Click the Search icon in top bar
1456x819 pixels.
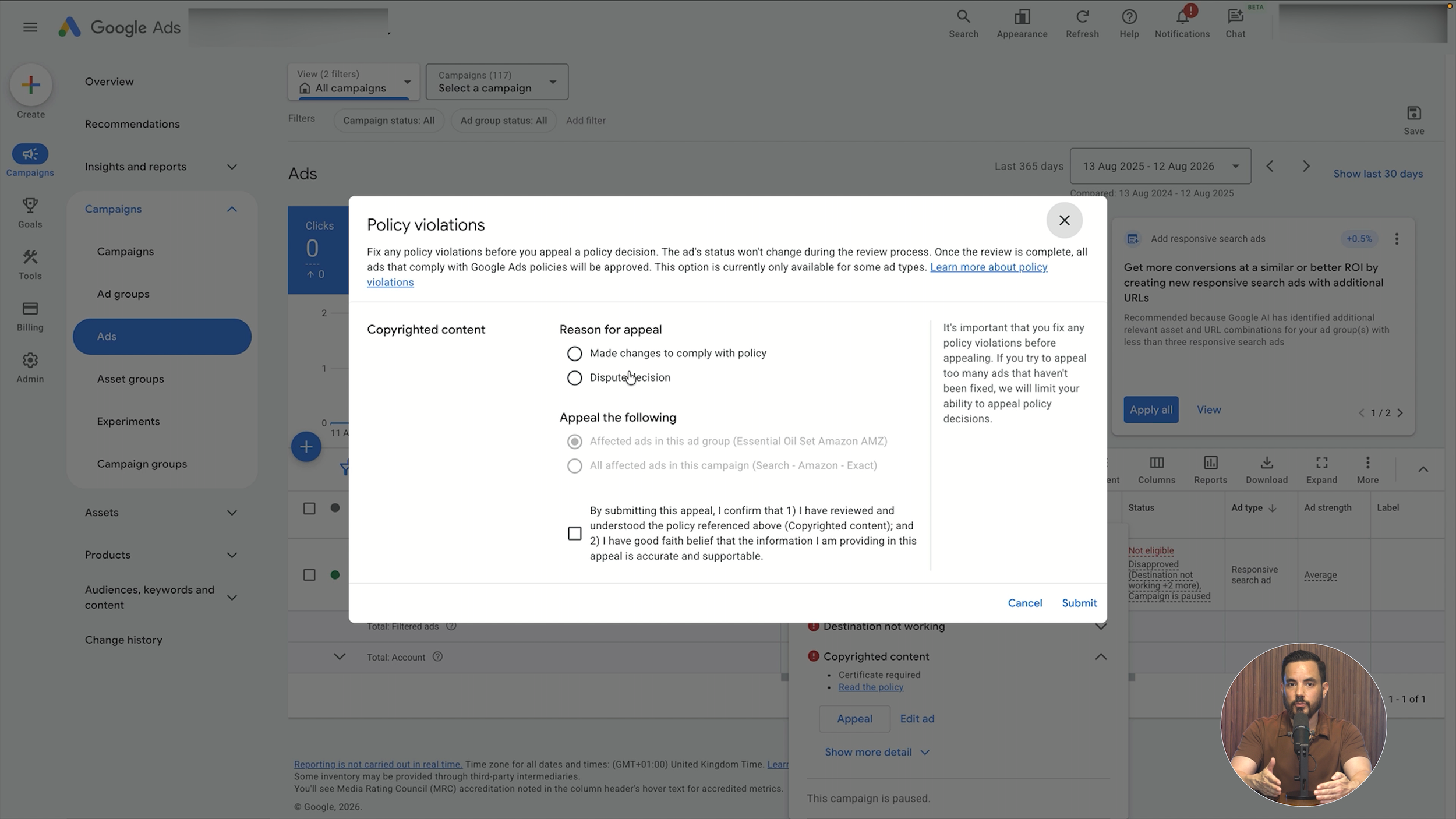[963, 24]
